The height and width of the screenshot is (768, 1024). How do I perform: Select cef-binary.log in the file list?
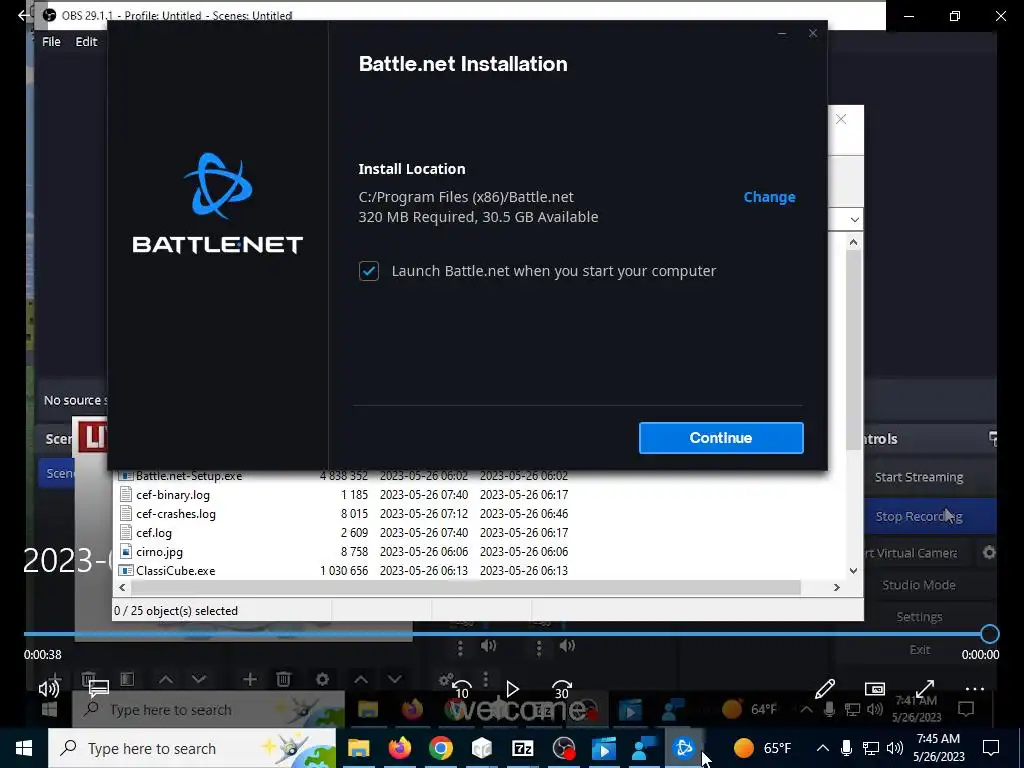(x=173, y=495)
